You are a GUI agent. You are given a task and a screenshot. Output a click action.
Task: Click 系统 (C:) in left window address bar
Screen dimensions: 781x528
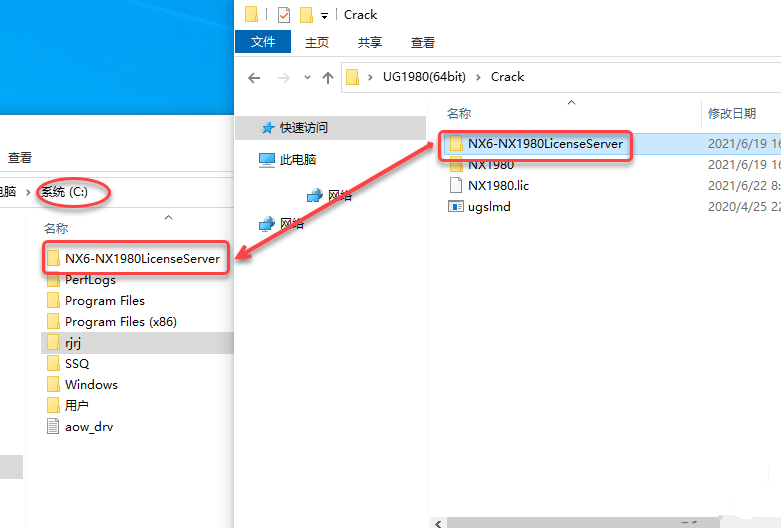64,192
